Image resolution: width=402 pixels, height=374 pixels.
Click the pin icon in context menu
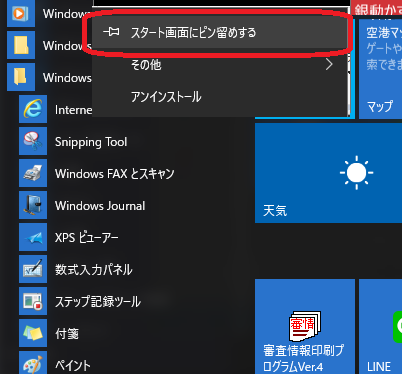[111, 32]
